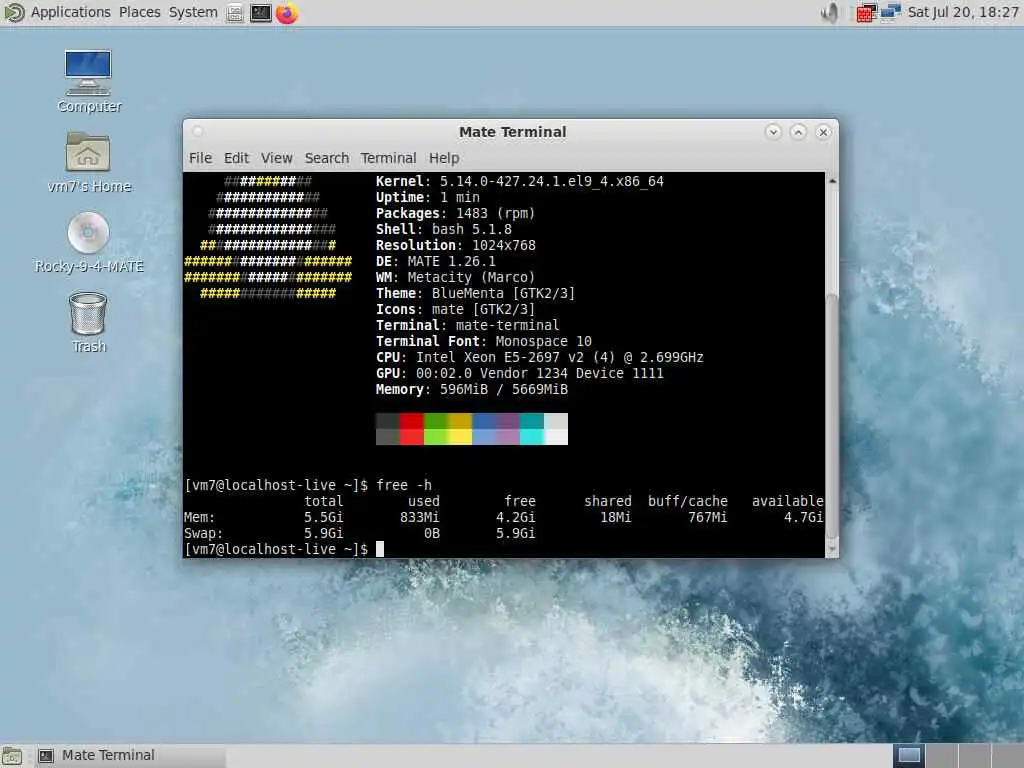
Task: Open the Places menu
Action: point(140,12)
